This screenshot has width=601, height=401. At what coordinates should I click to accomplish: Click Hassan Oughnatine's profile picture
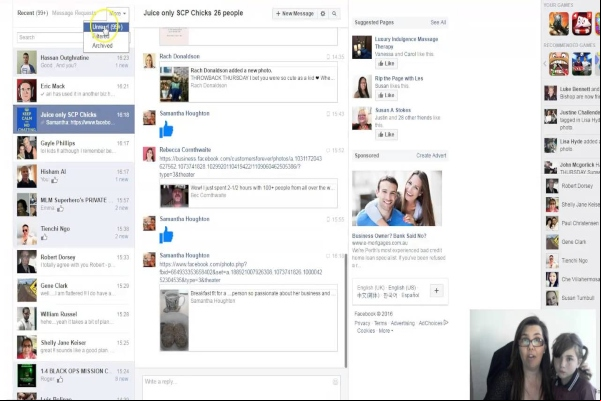[x=27, y=62]
